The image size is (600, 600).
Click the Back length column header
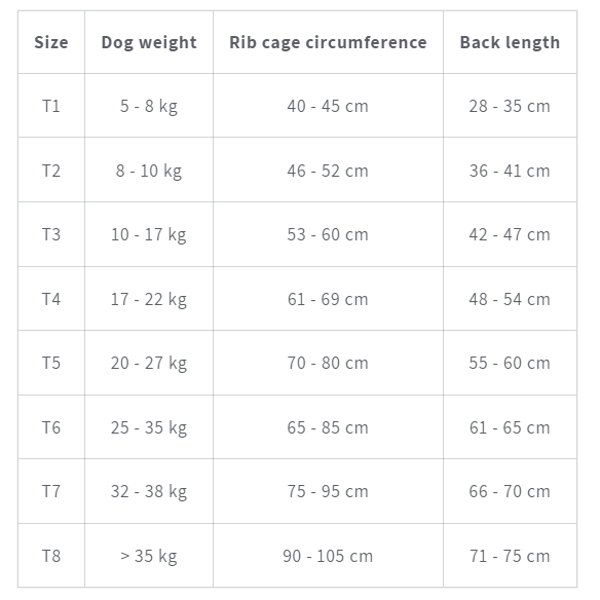click(509, 42)
